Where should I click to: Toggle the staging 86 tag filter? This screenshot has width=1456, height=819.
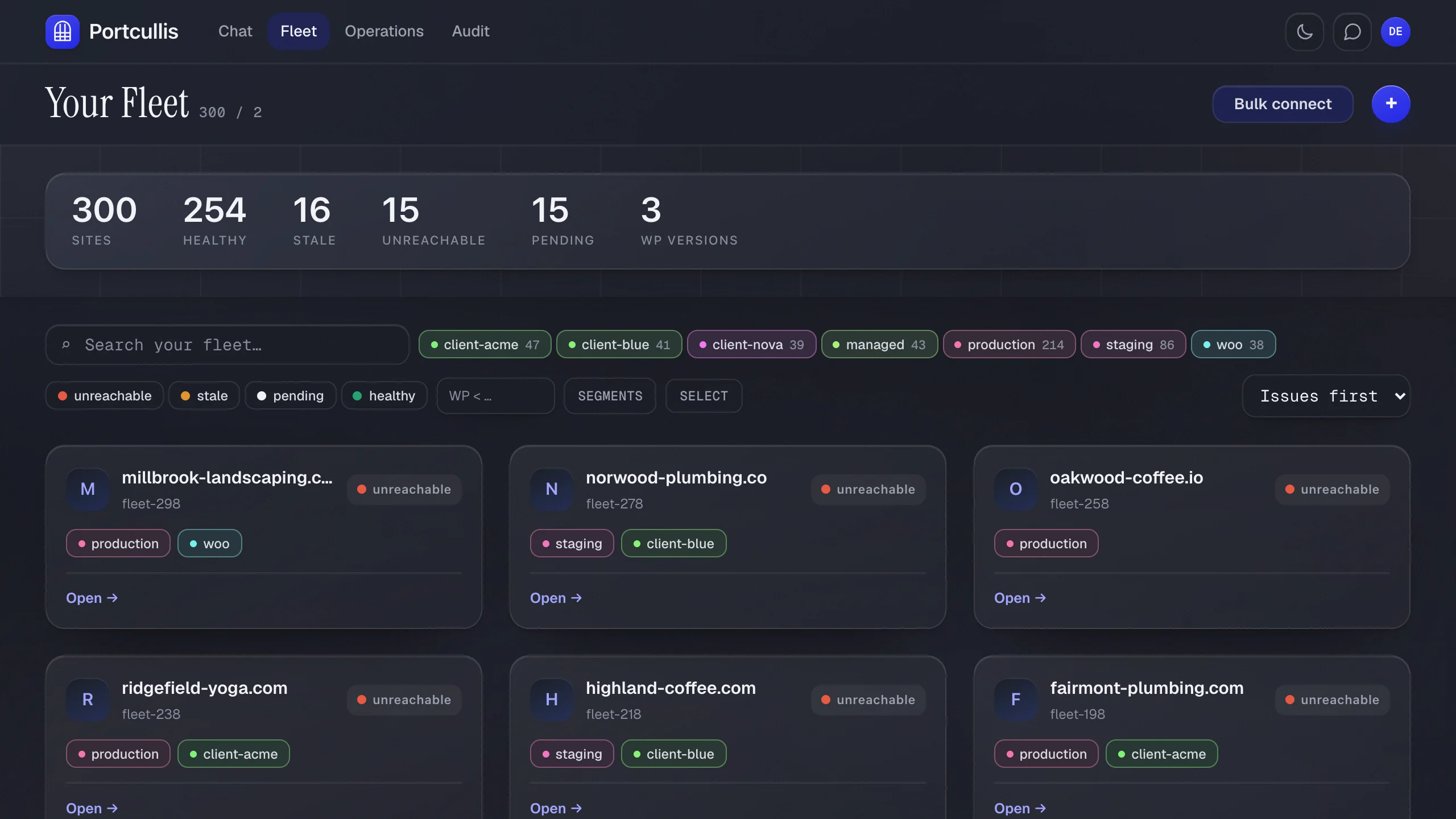[1134, 345]
